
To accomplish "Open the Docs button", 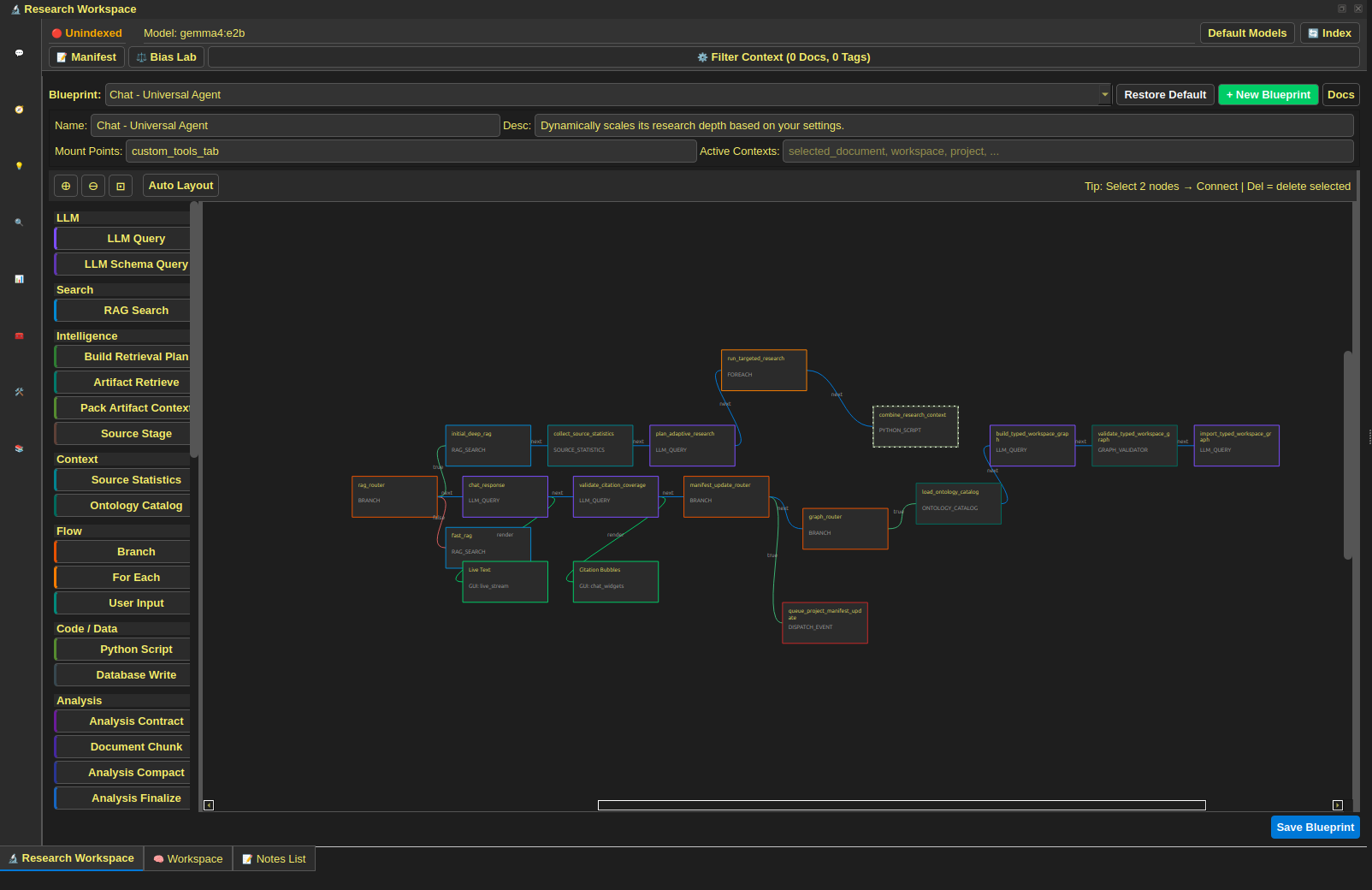I will coord(1341,95).
